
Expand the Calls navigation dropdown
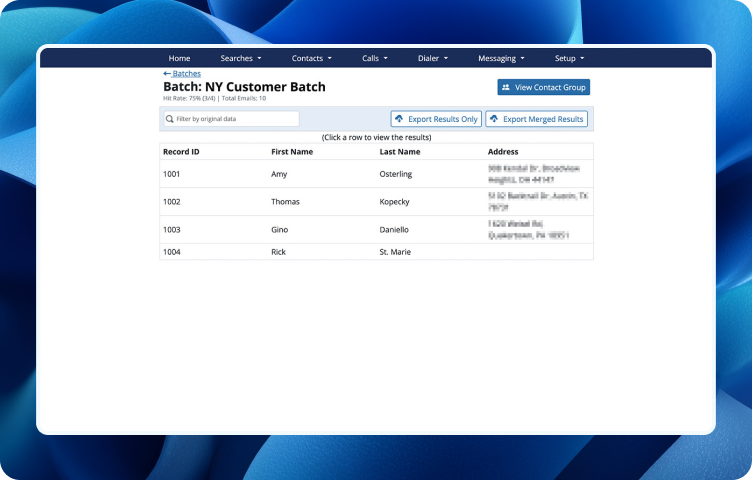coord(374,58)
